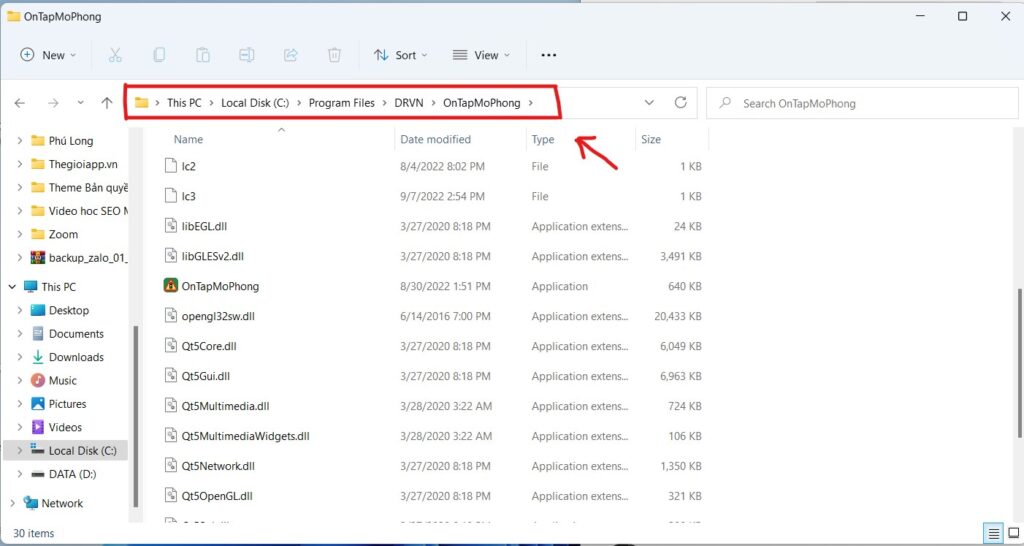1024x546 pixels.
Task: Open the Sort options dropdown
Action: pyautogui.click(x=400, y=56)
